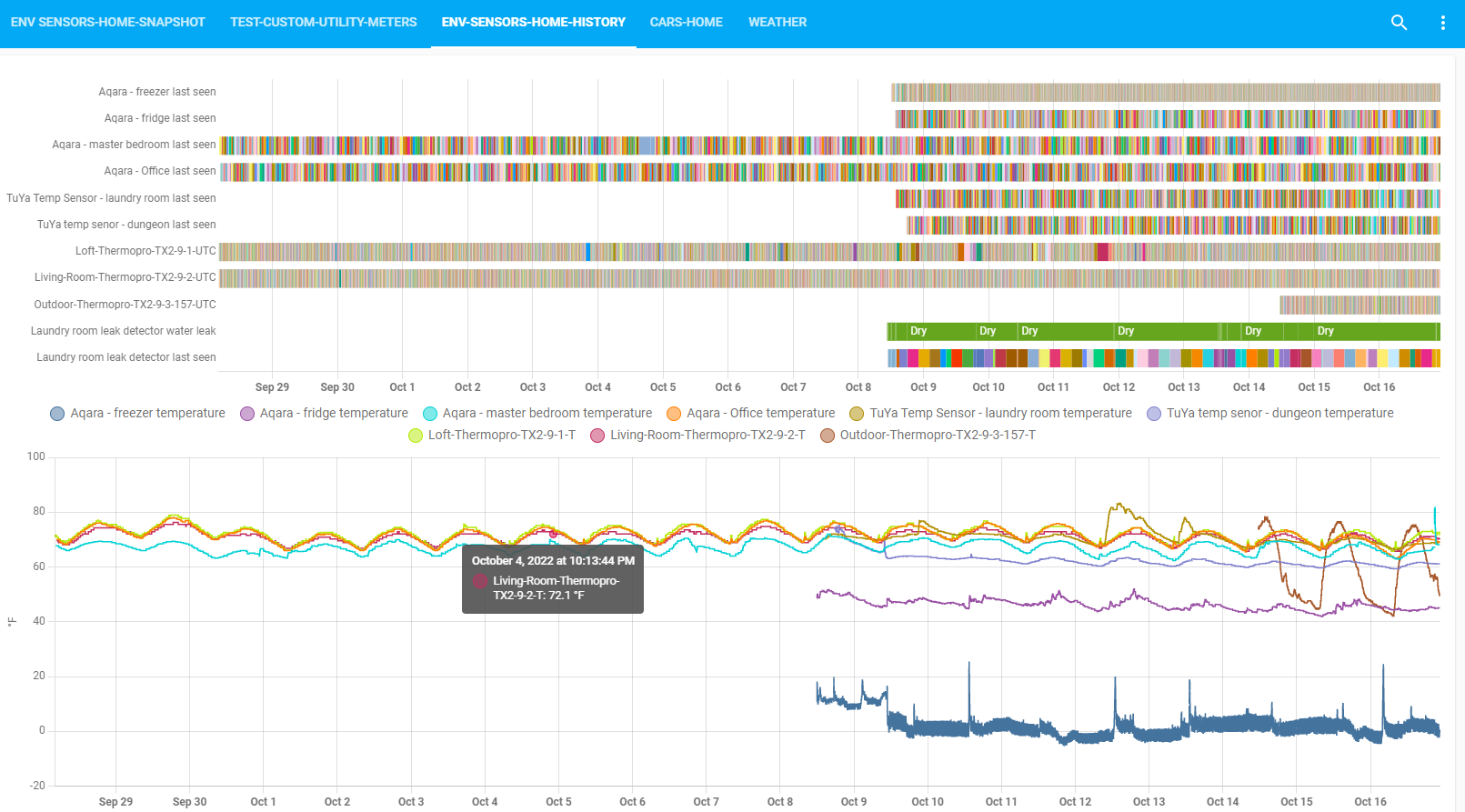
Task: Toggle Living-Room-Thermopro-TX2-9-2-T legend entry
Action: [697, 435]
